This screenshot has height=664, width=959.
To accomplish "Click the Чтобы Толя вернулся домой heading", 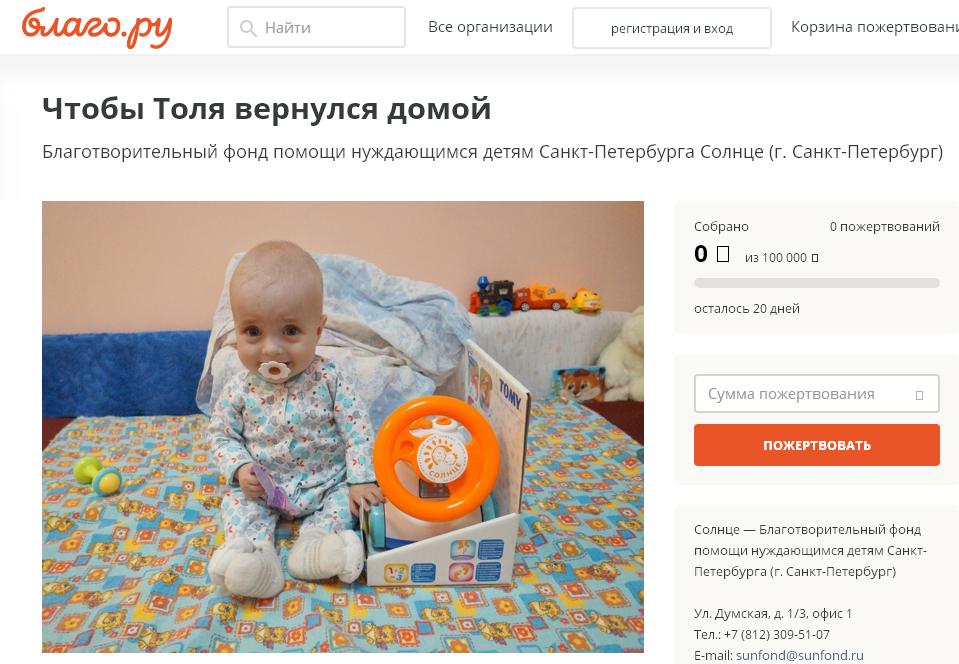I will point(267,109).
